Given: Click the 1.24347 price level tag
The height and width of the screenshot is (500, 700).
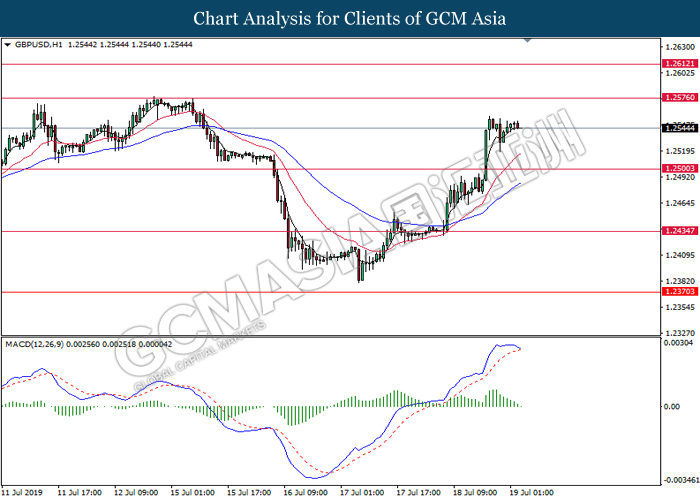Looking at the screenshot, I should [679, 231].
